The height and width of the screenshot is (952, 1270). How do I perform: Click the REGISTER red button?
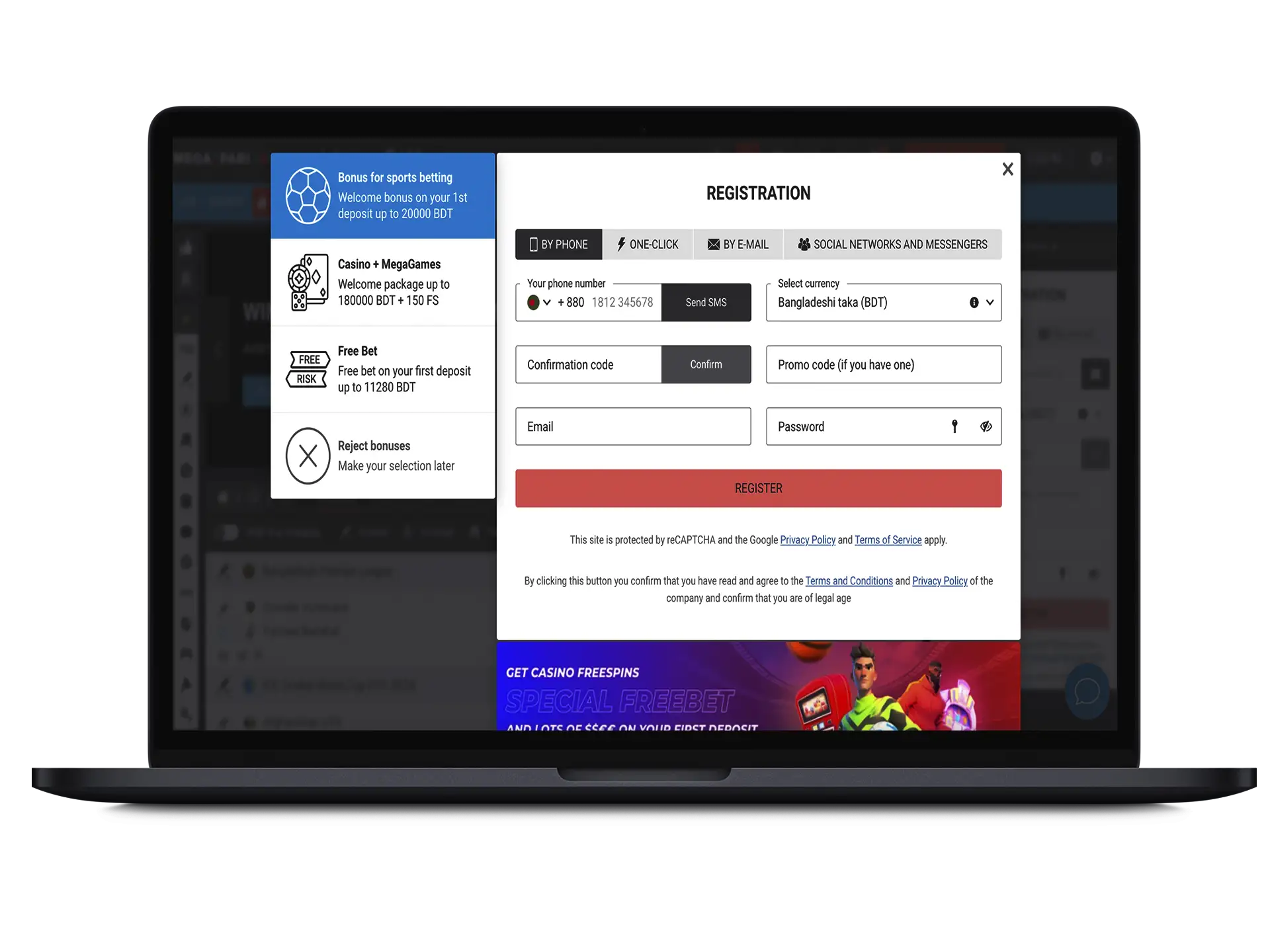point(757,488)
